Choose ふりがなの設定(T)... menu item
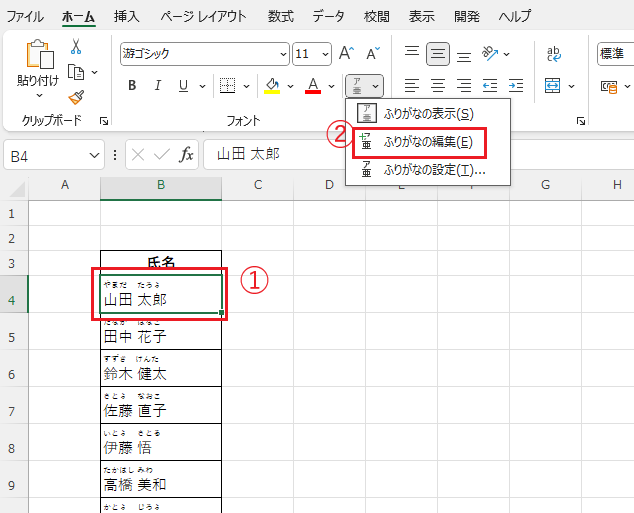634x513 pixels. pos(428,170)
